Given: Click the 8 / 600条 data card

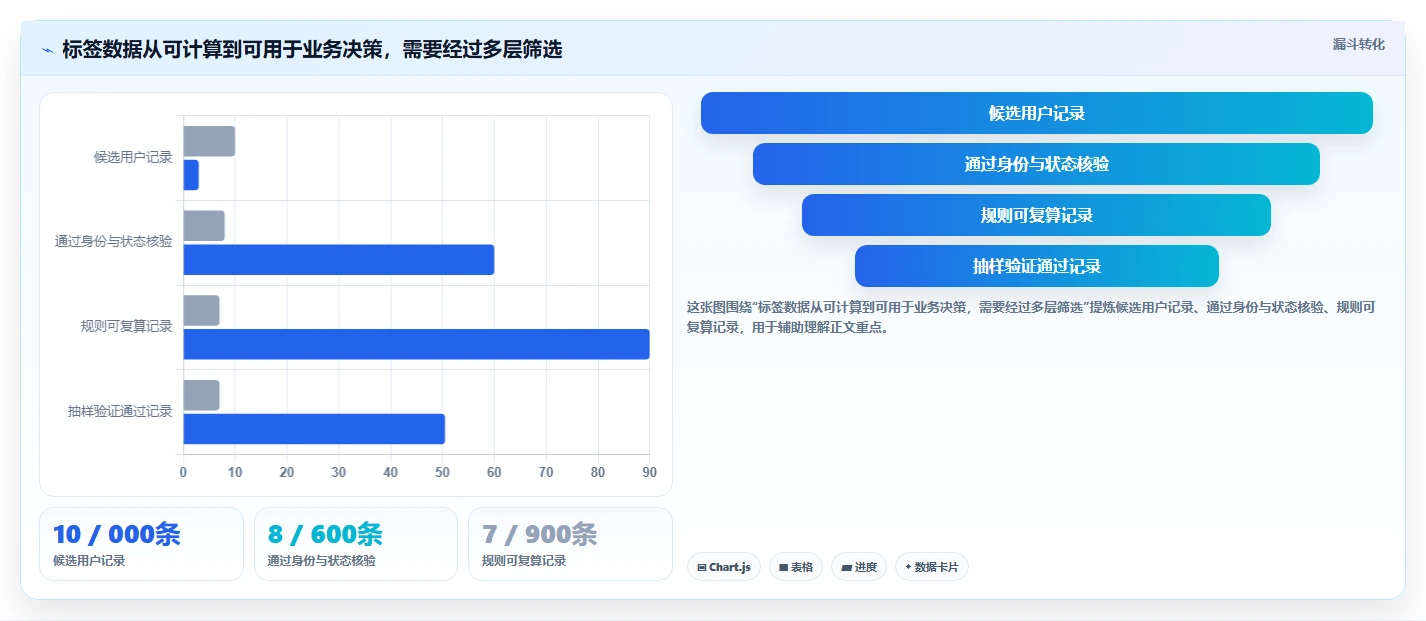Looking at the screenshot, I should [356, 544].
